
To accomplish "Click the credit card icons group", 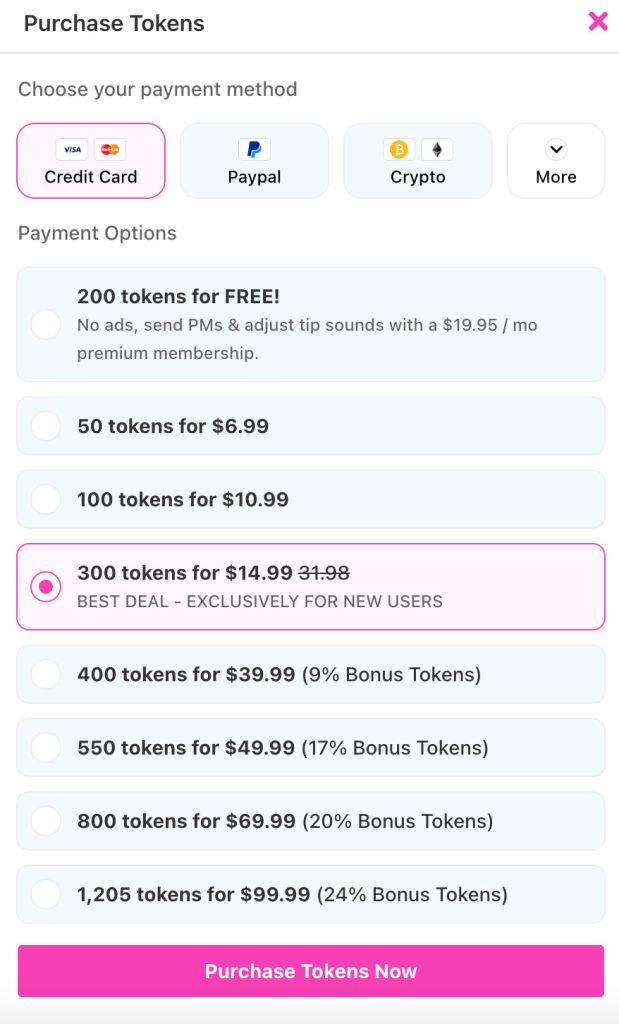I will (x=91, y=148).
